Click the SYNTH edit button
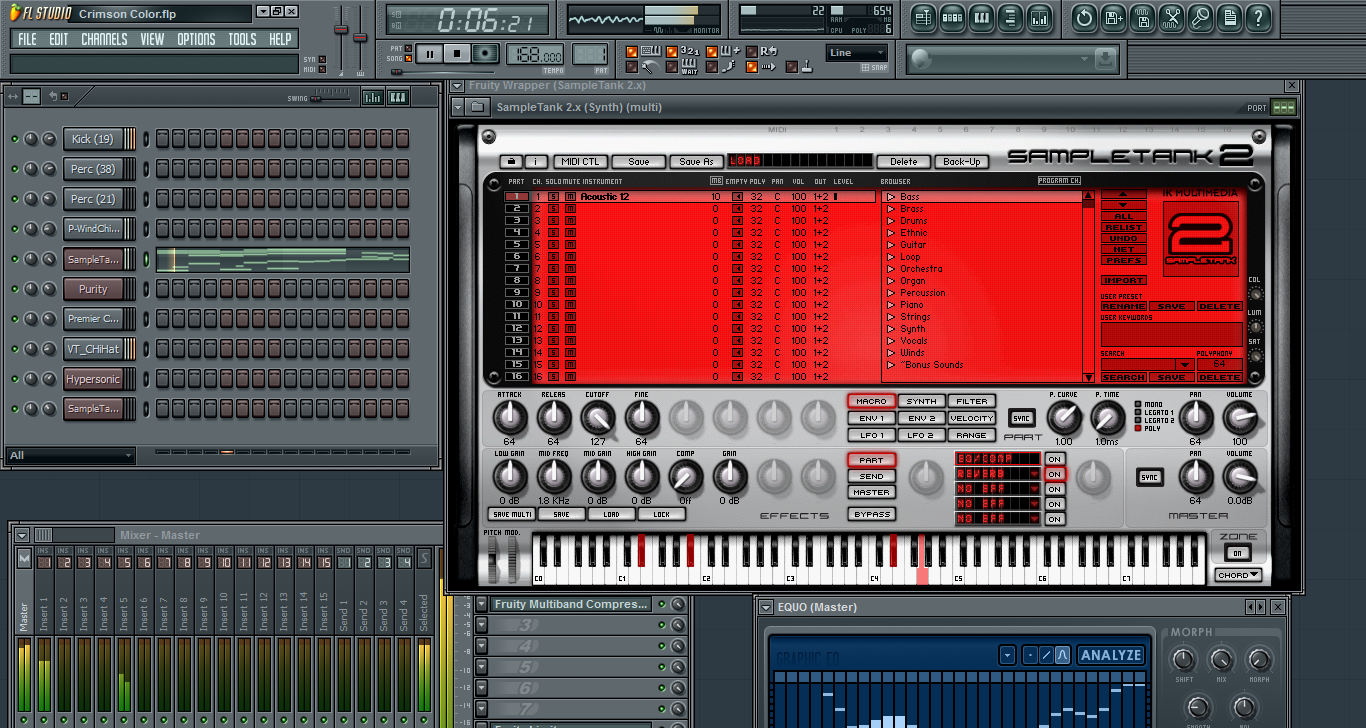Screen dimensions: 1366x728 pyautogui.click(x=921, y=401)
